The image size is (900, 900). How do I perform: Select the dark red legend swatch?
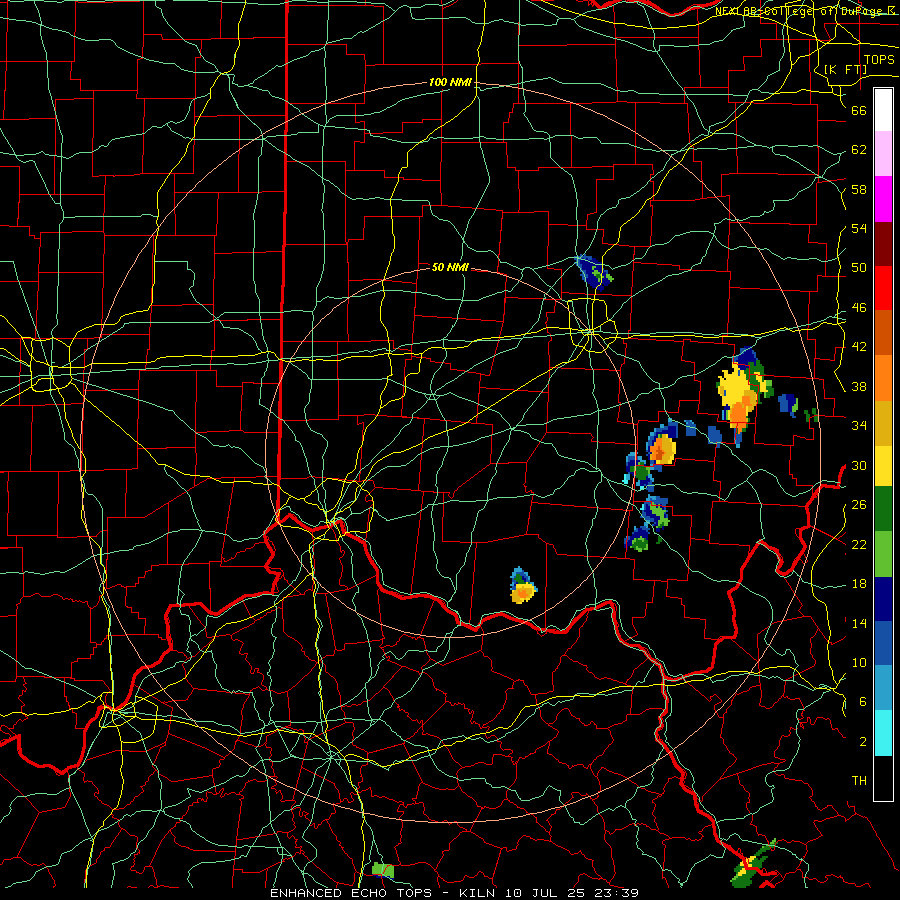[883, 243]
